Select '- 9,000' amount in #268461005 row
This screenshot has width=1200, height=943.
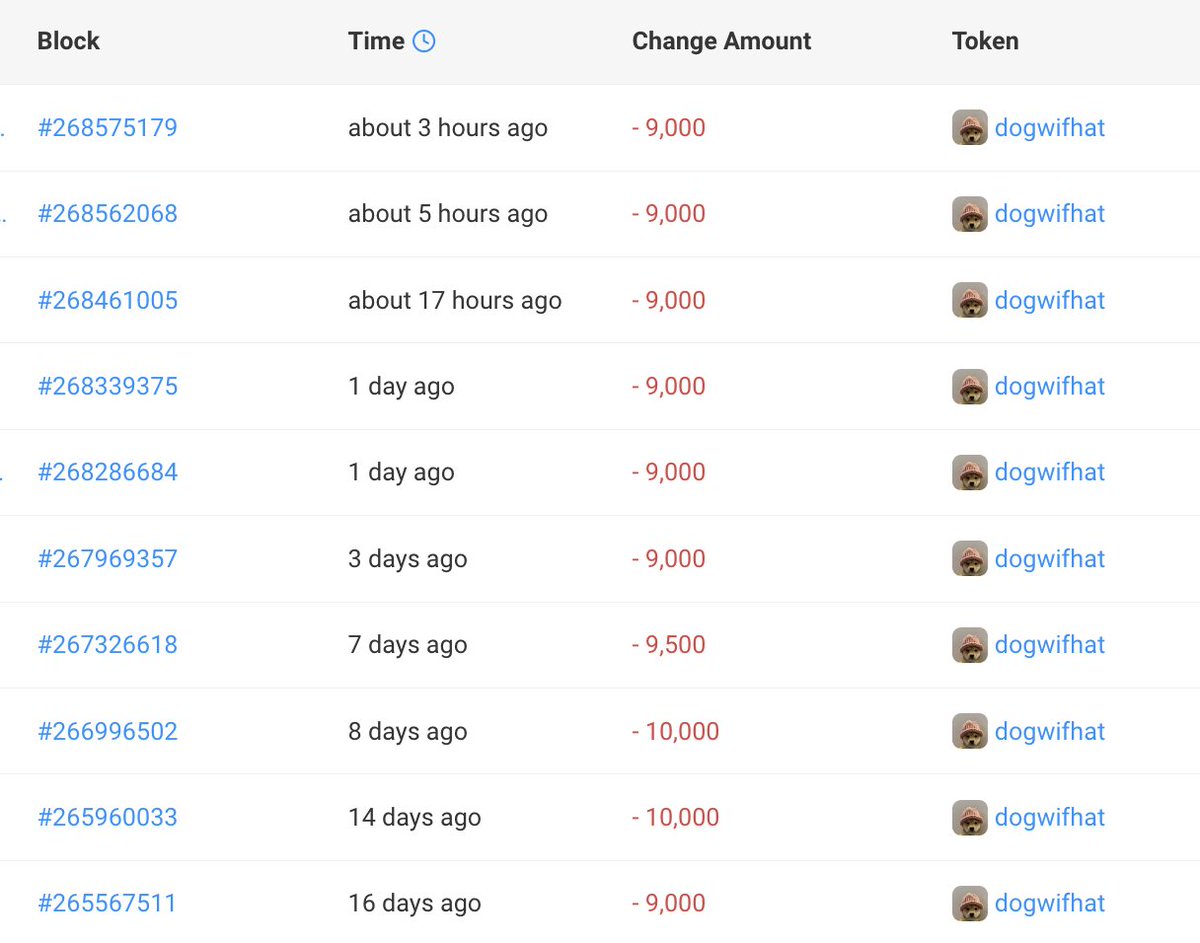(x=669, y=300)
